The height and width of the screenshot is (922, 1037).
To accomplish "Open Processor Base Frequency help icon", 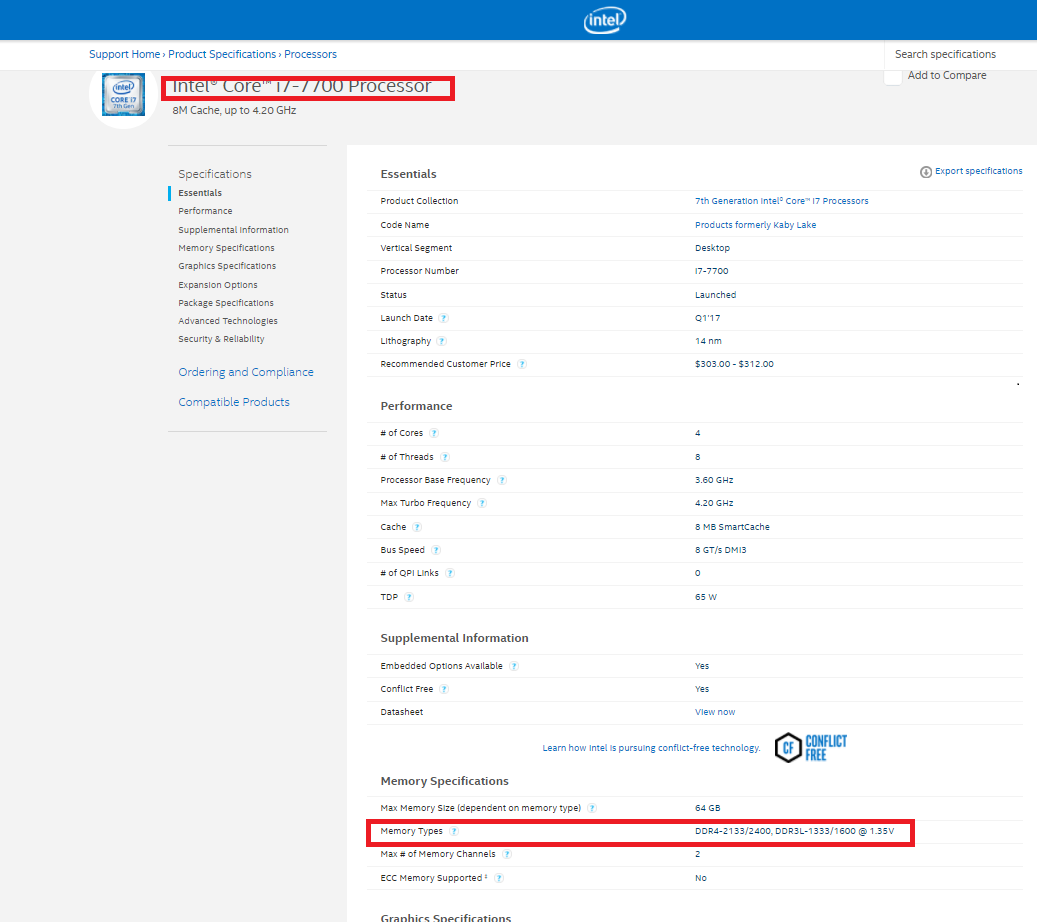I will point(502,480).
